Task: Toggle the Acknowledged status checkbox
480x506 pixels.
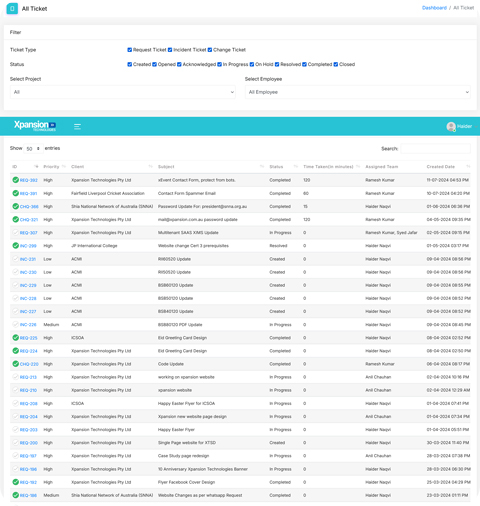Action: 179,64
